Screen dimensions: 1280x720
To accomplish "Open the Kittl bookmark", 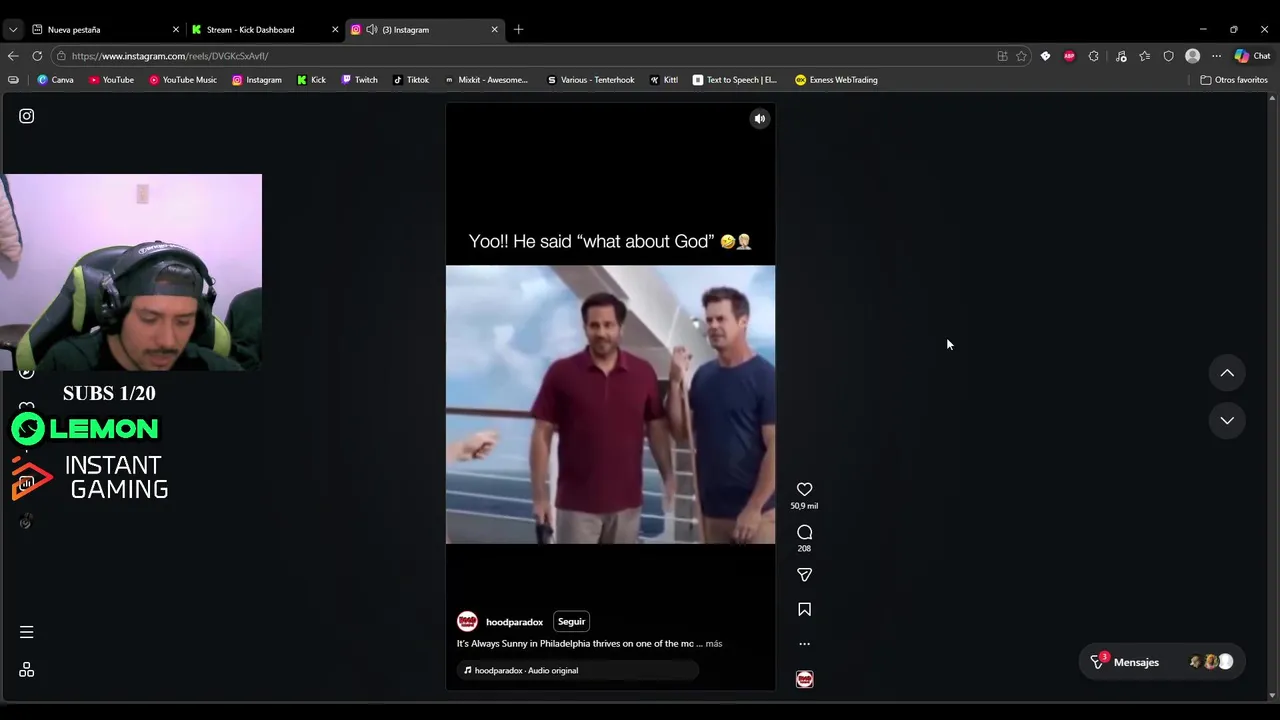I will [664, 80].
